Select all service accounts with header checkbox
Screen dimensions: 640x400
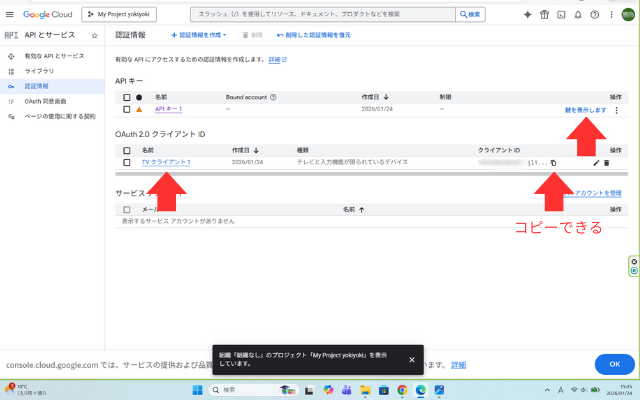coord(126,210)
